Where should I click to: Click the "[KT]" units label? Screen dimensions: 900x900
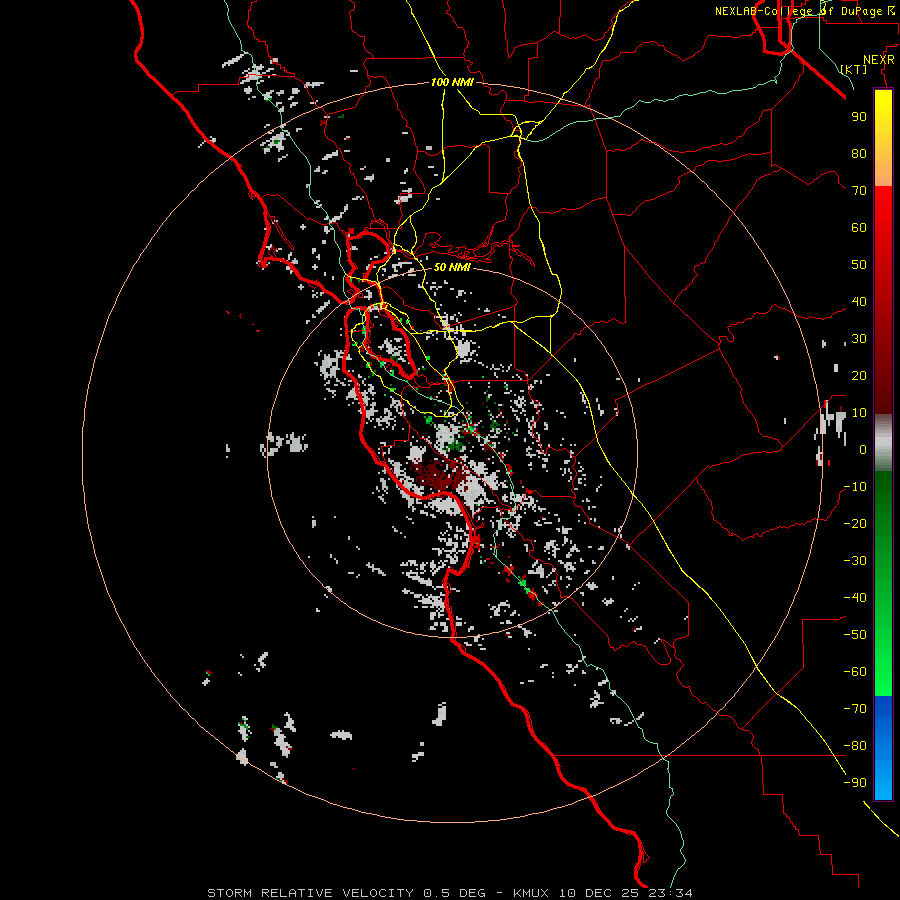tap(854, 69)
